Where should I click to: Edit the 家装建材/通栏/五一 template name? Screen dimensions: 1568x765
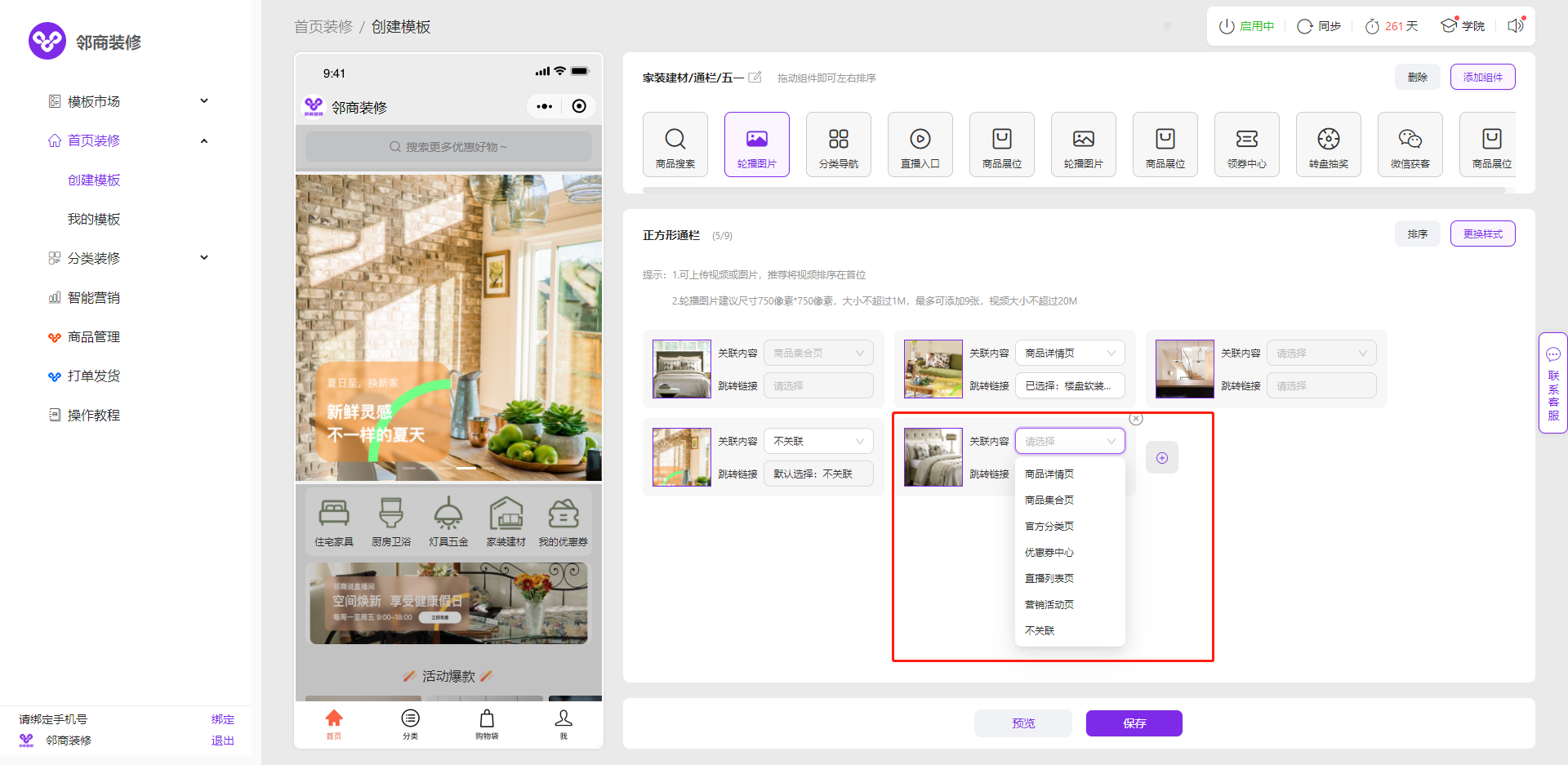tap(755, 78)
